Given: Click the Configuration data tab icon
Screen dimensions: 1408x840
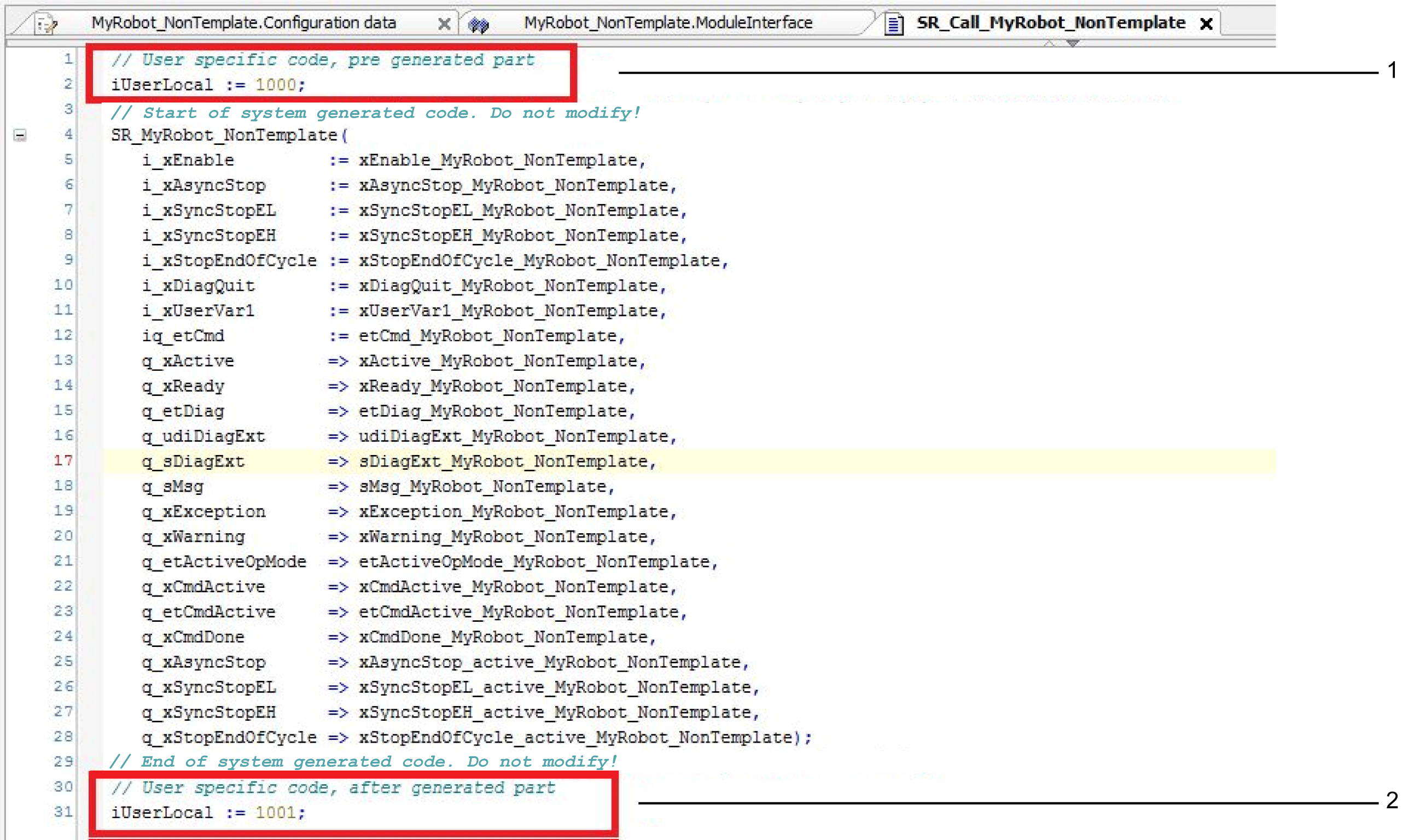Looking at the screenshot, I should (45, 24).
